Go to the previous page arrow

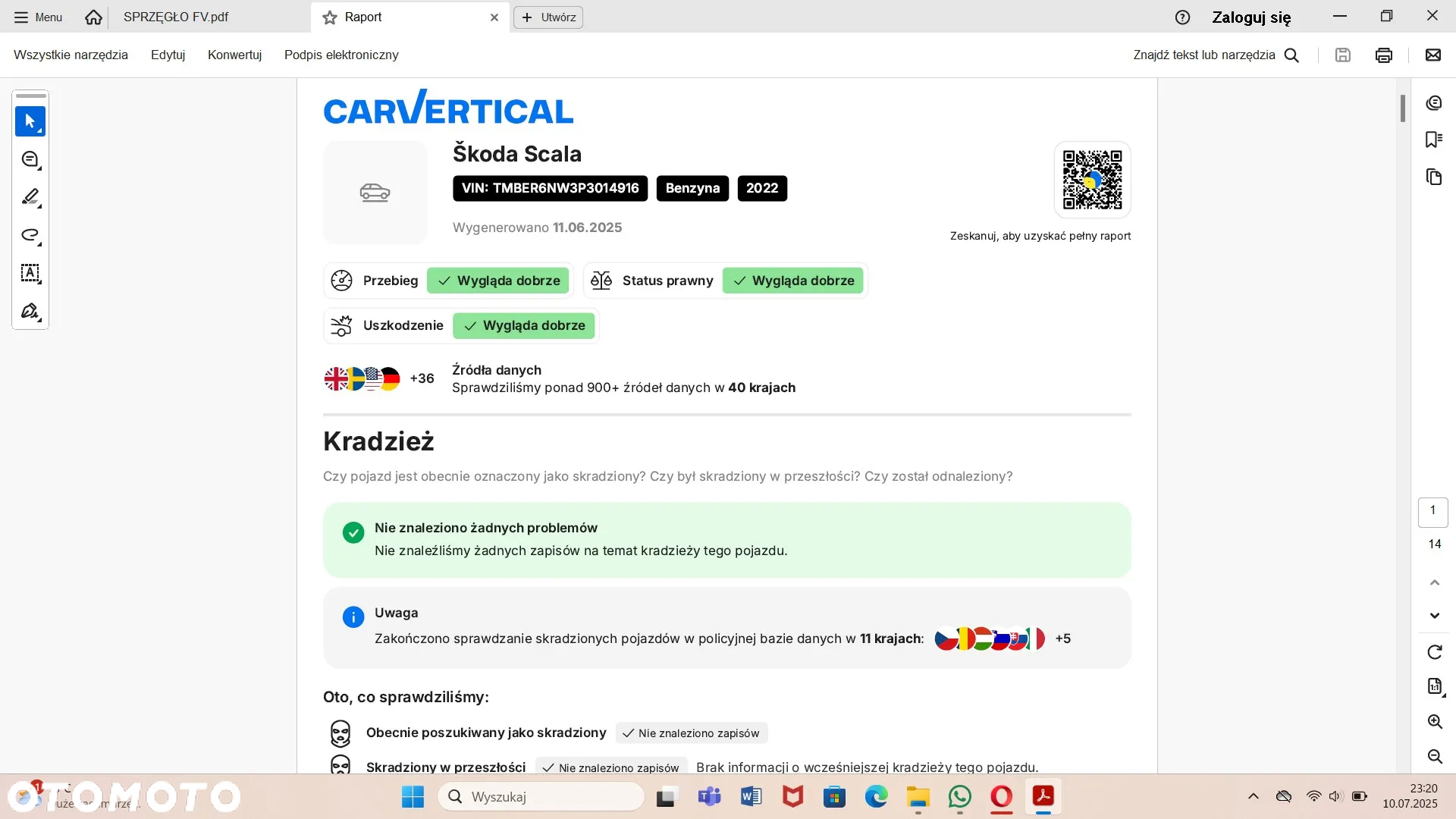coord(1434,582)
